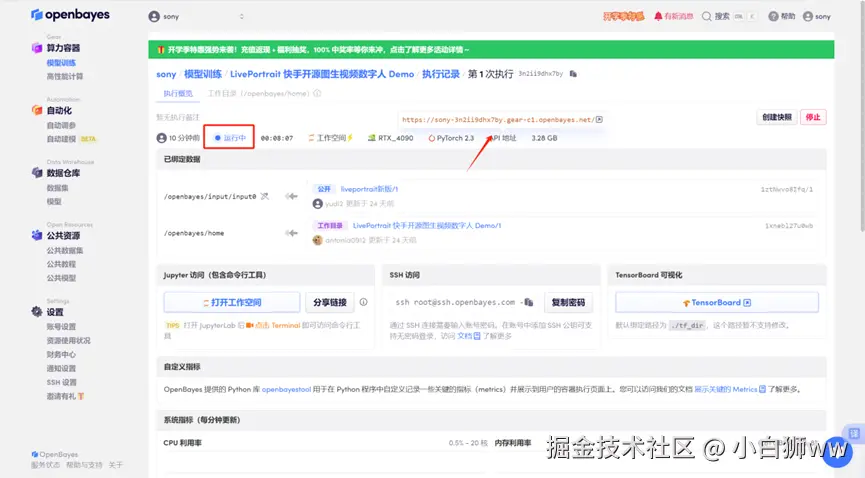Image resolution: width=865 pixels, height=478 pixels.
Task: Copy the SSH command icon
Action: click(528, 302)
